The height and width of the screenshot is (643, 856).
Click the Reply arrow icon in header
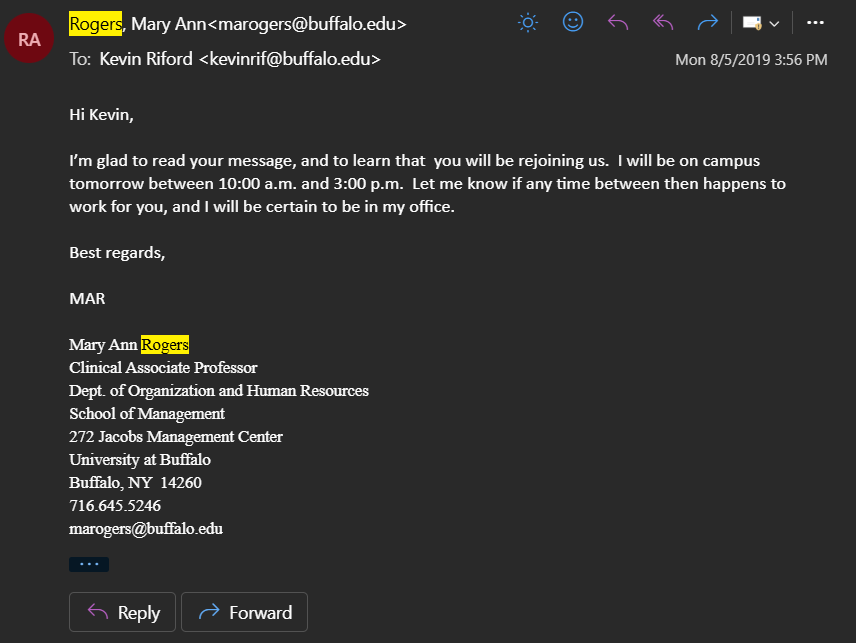(618, 23)
